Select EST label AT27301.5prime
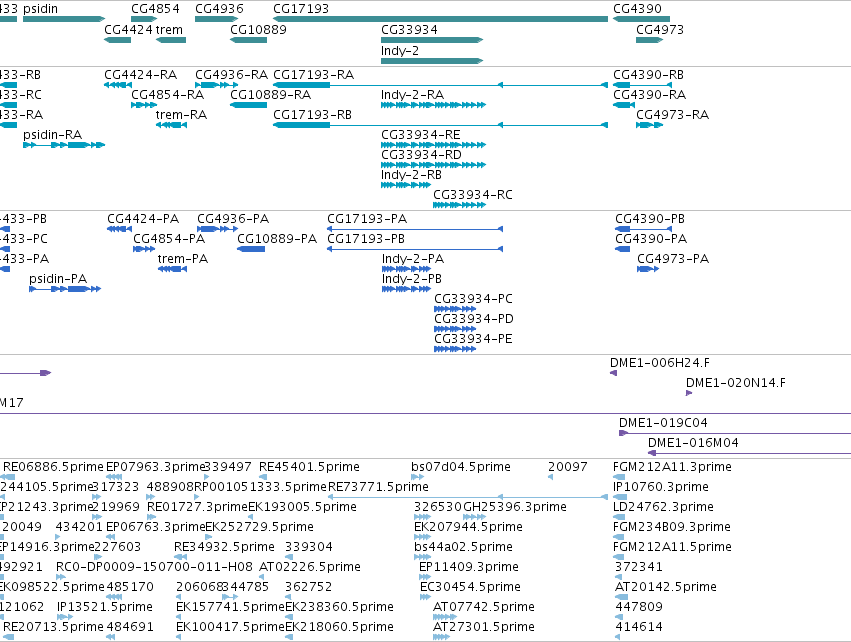 click(484, 627)
